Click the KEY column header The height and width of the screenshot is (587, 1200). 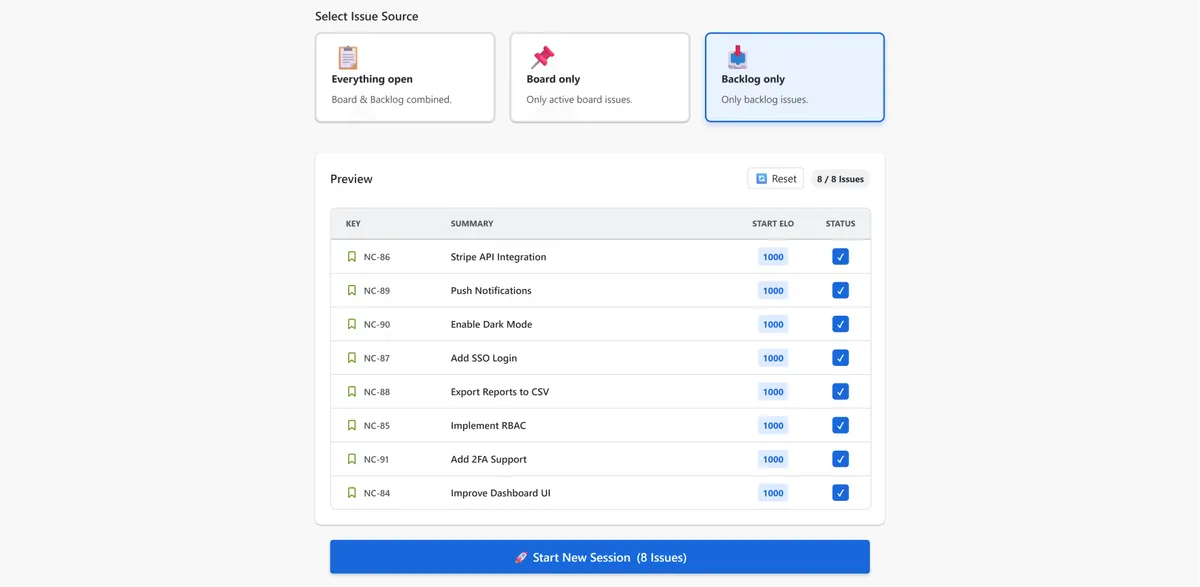[x=353, y=224]
